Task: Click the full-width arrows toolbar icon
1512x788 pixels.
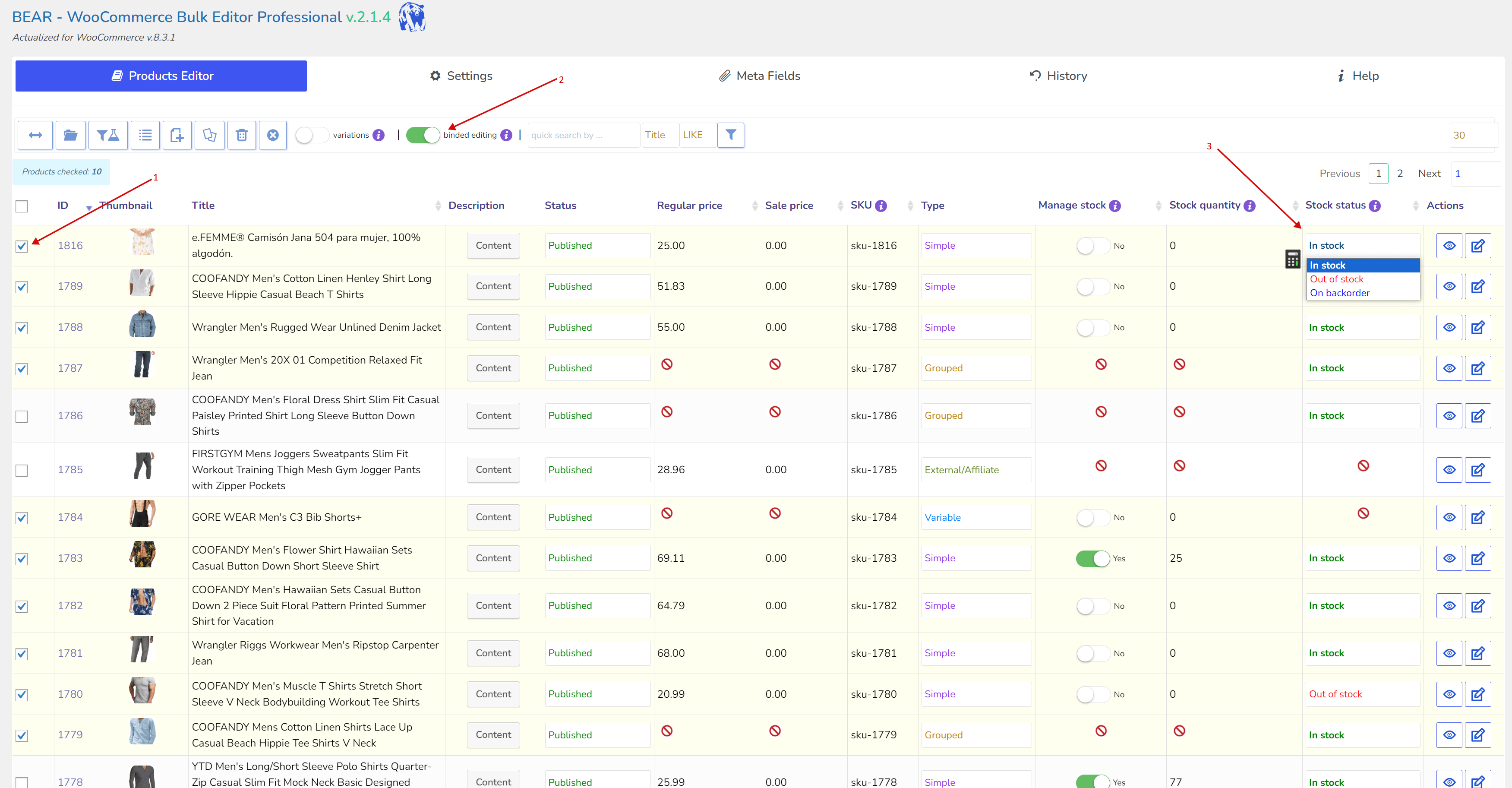Action: 35,135
